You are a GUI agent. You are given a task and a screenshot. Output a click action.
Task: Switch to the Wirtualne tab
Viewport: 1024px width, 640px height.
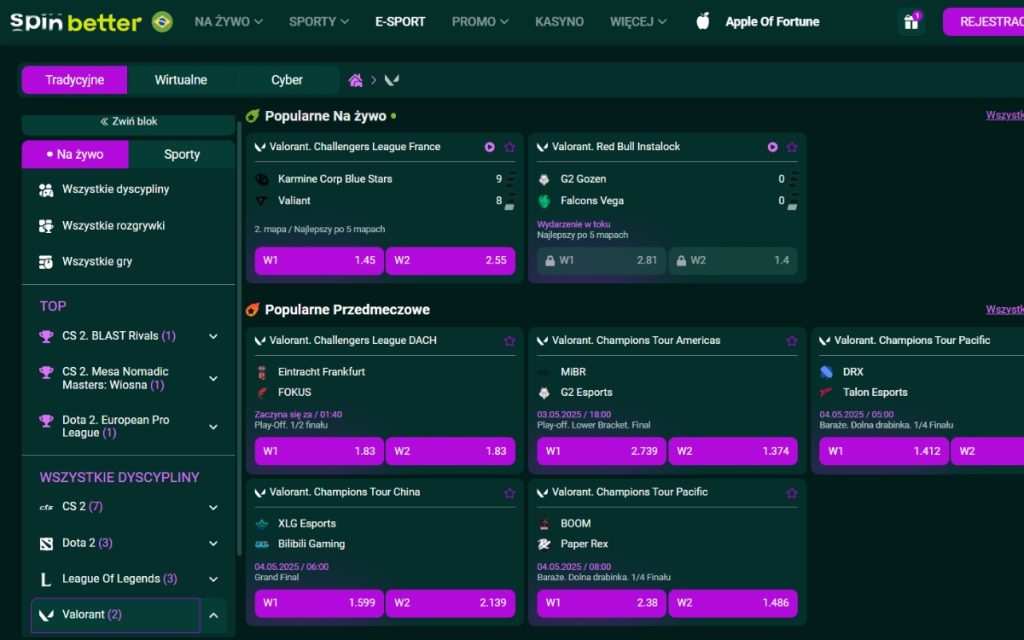tap(181, 80)
